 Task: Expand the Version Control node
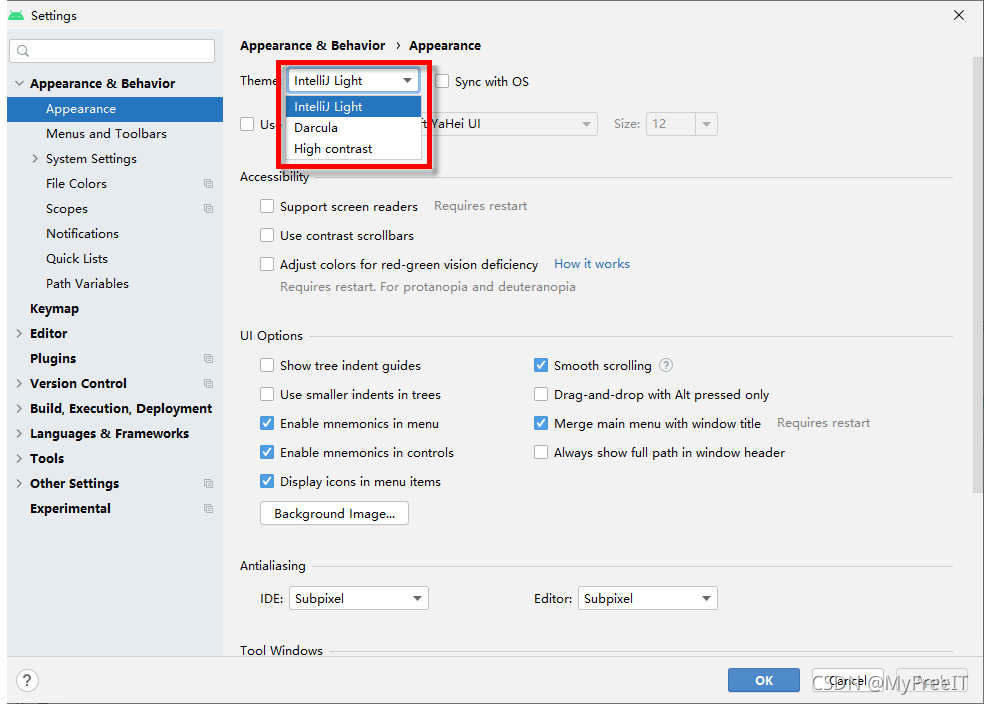(19, 383)
